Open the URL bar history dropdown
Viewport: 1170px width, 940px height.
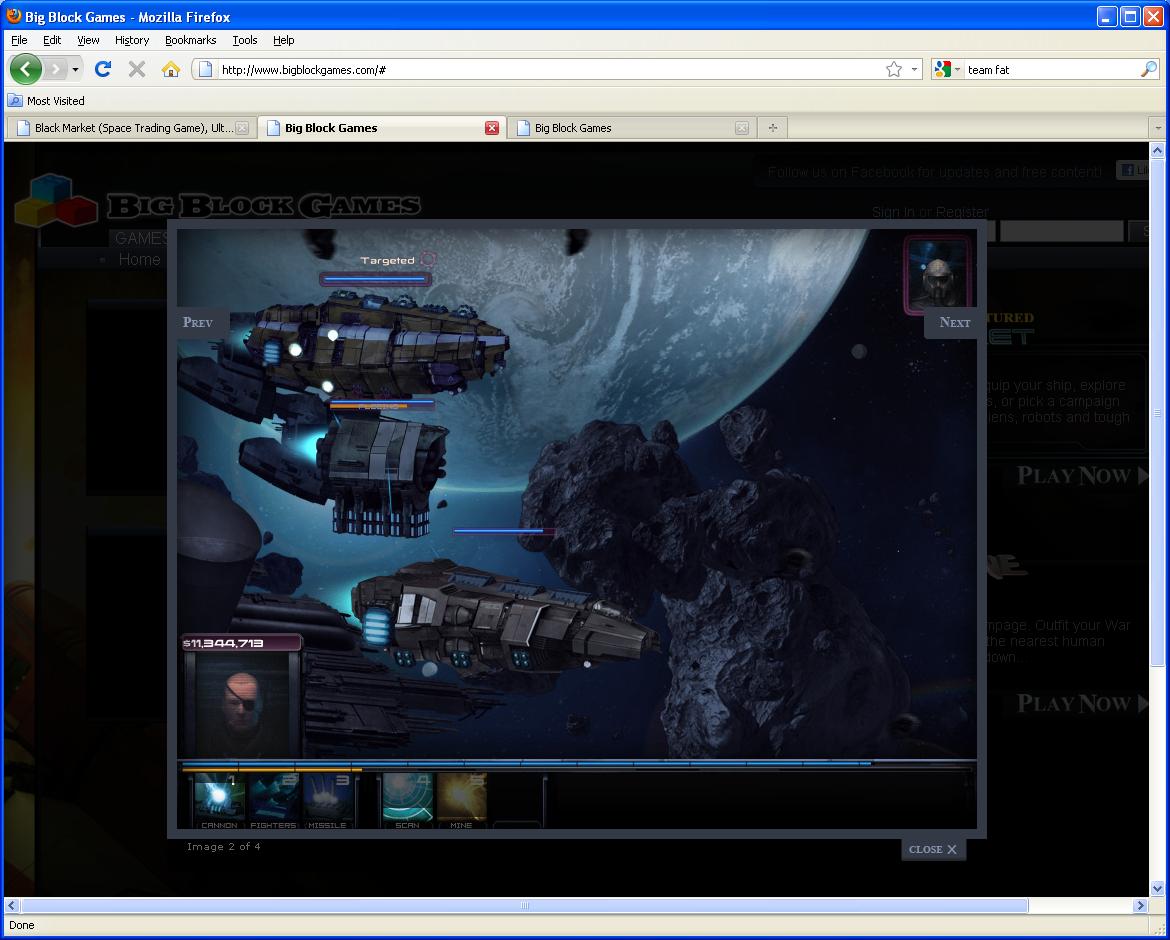(x=915, y=69)
